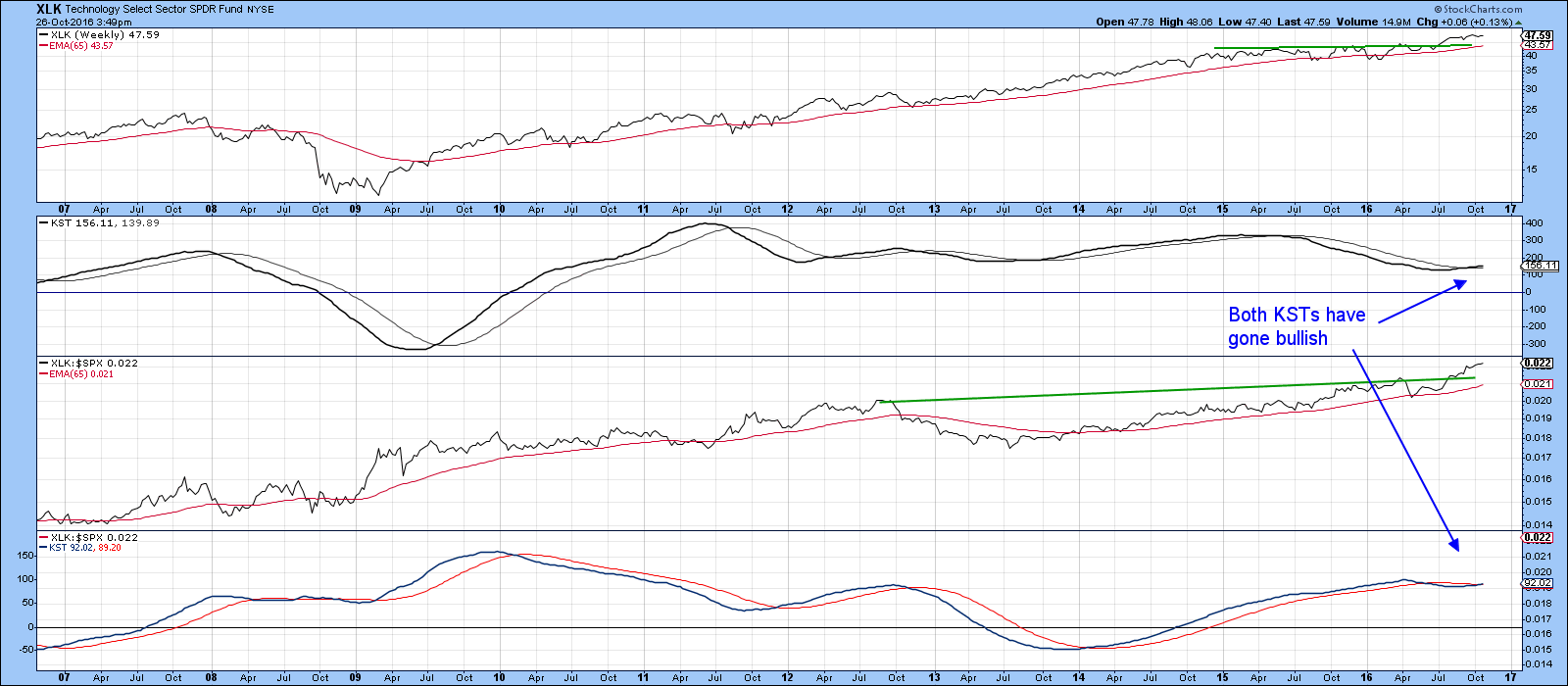Viewport: 1568px width, 686px height.
Task: Click the NYSE exchange label
Action: tap(263, 9)
